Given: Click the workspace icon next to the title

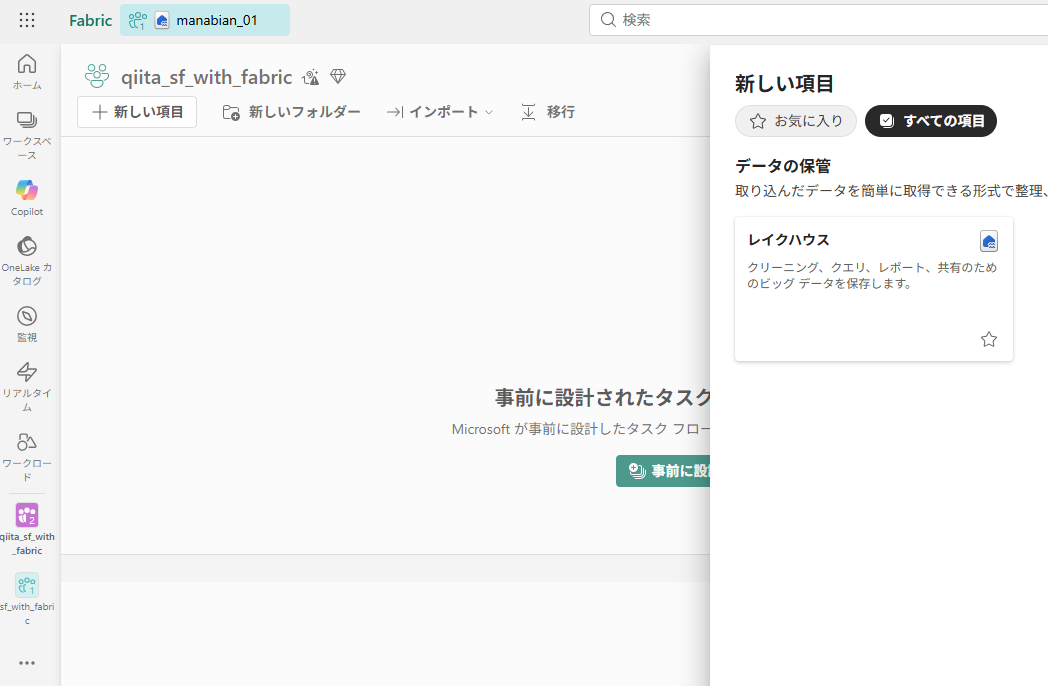Looking at the screenshot, I should tap(97, 76).
